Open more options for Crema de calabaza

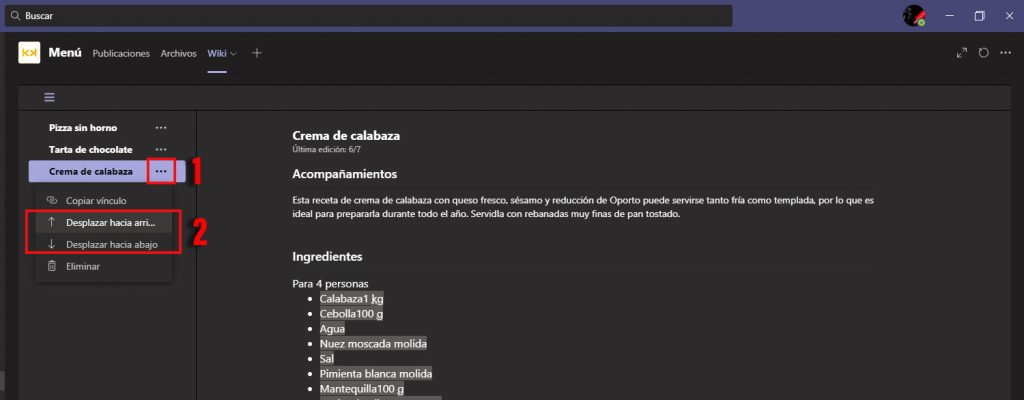(161, 171)
